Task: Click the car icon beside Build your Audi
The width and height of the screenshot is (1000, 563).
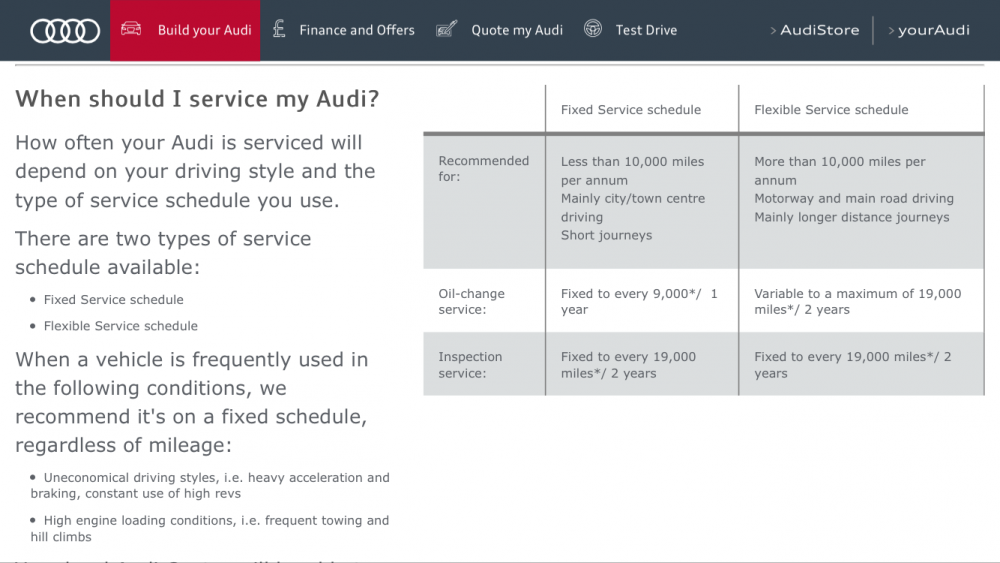Action: coord(131,29)
